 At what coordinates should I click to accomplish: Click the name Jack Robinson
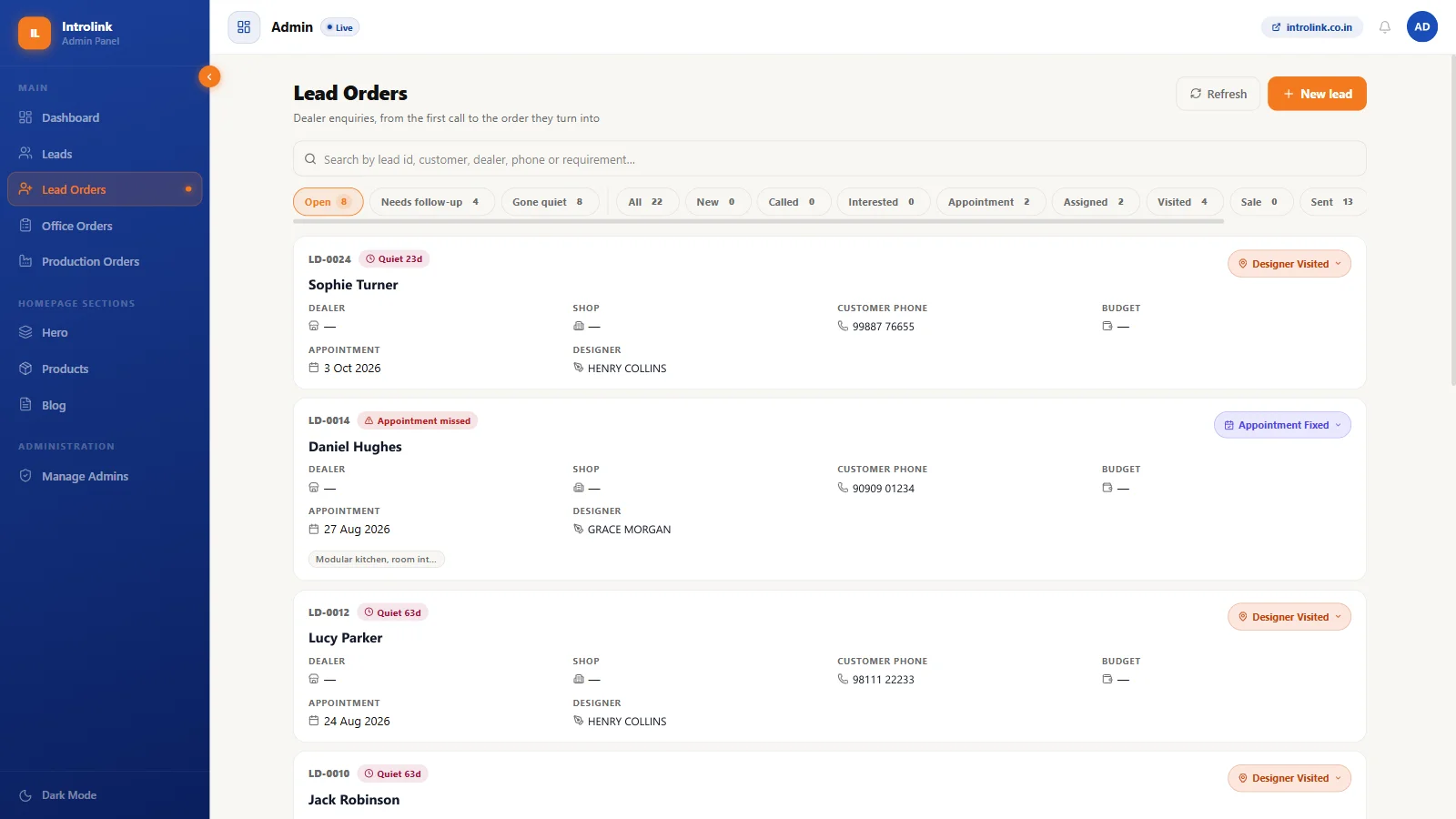click(354, 800)
